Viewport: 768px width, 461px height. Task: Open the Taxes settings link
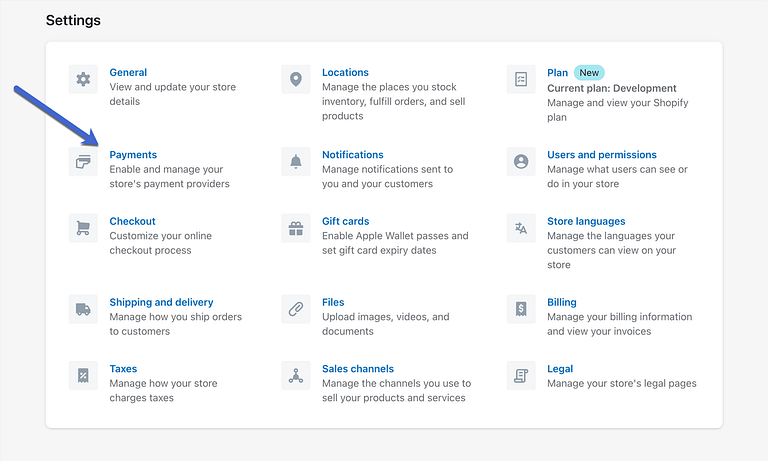coord(123,369)
